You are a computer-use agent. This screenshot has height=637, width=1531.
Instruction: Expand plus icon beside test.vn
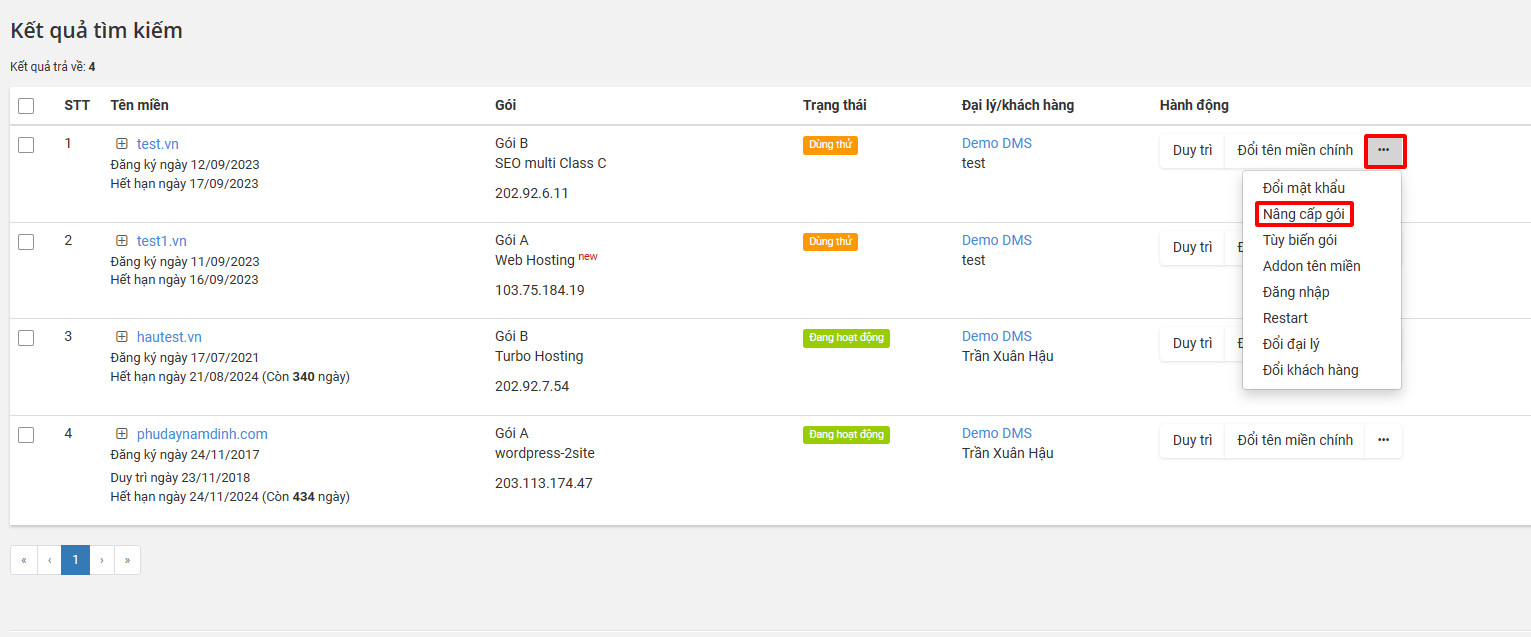122,144
